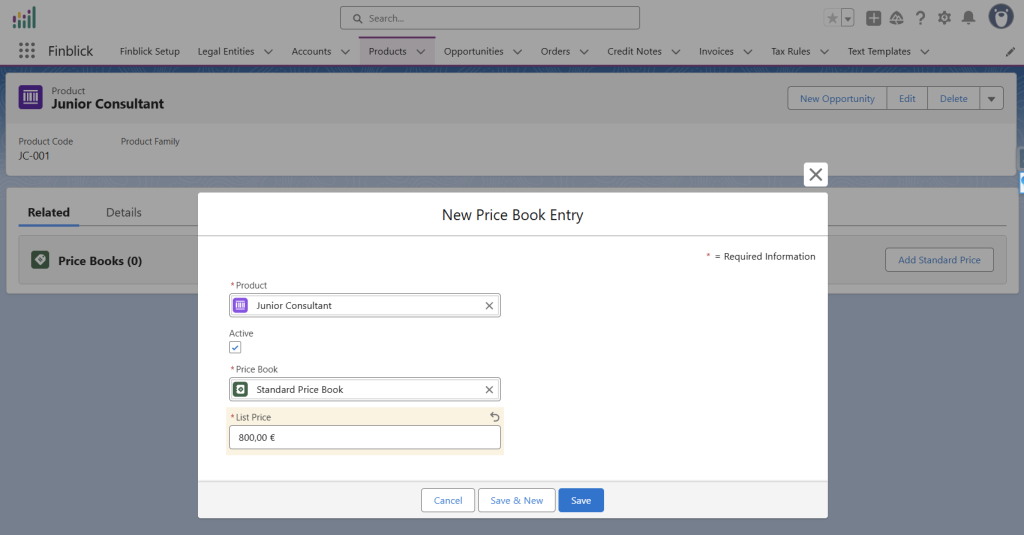
Task: Expand the Accounts tab dropdown chevron
Action: click(345, 52)
